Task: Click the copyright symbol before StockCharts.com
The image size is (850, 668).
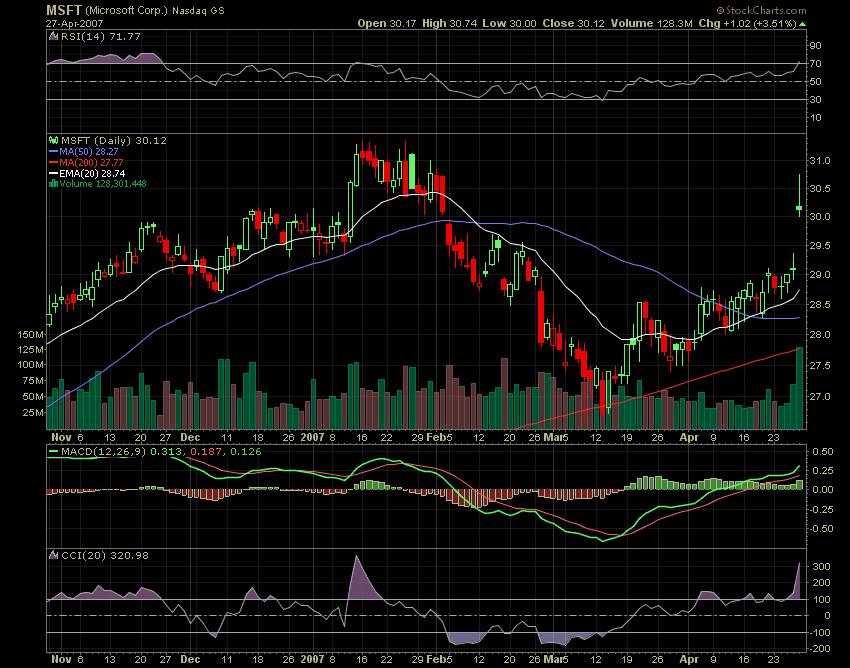Action: [x=720, y=10]
